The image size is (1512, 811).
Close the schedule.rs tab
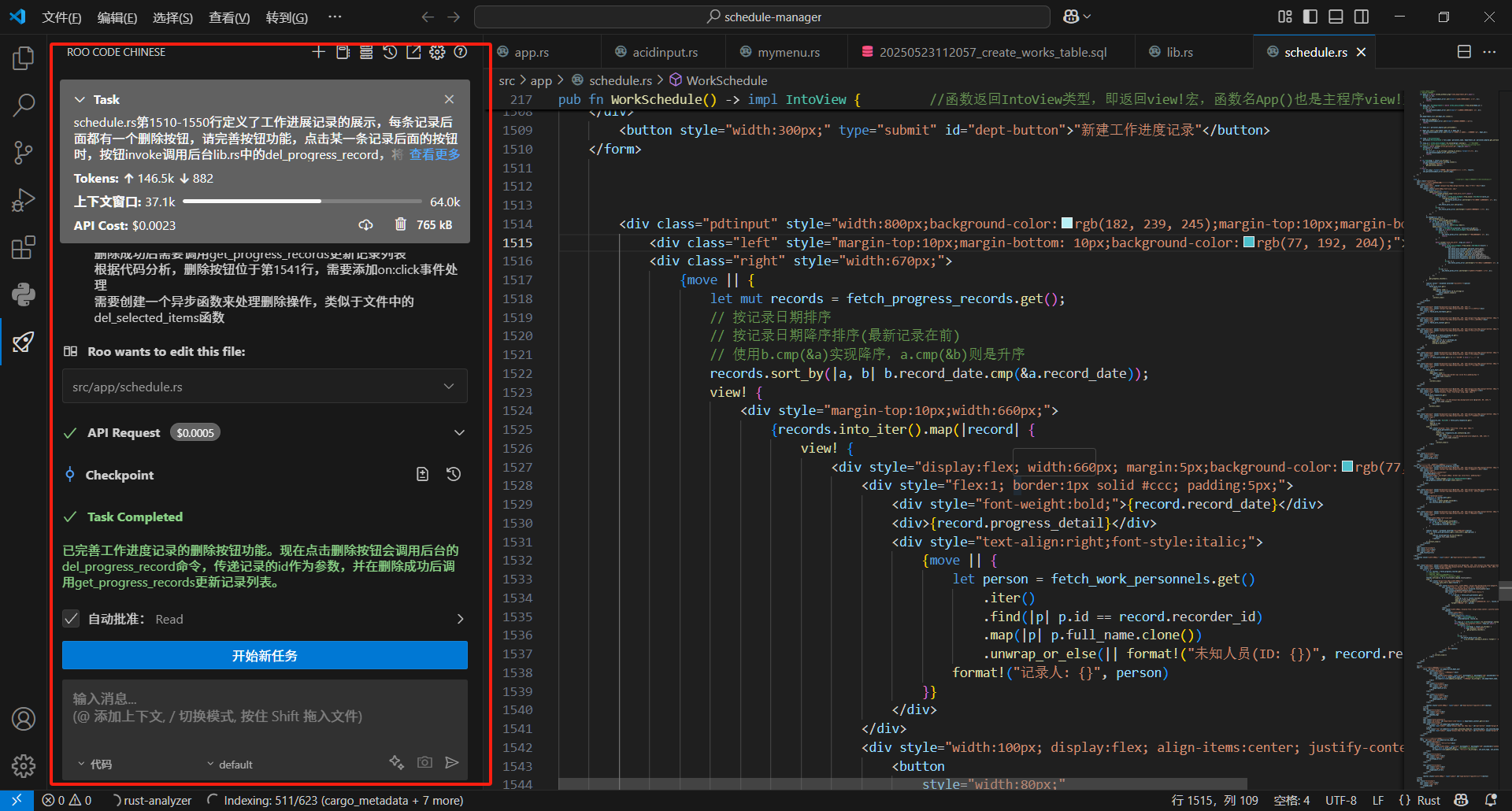(1361, 52)
